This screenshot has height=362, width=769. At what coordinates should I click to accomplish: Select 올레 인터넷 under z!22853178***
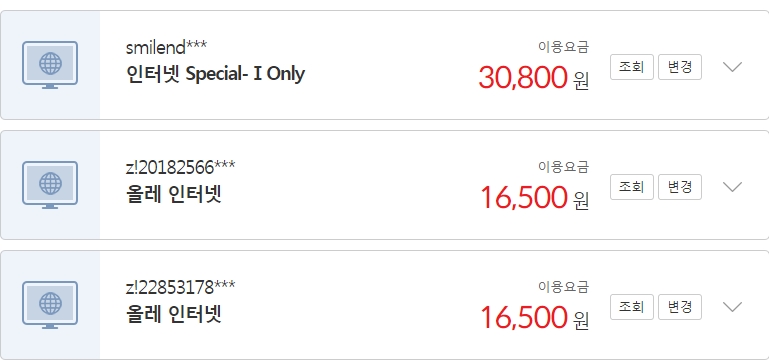[x=174, y=314]
